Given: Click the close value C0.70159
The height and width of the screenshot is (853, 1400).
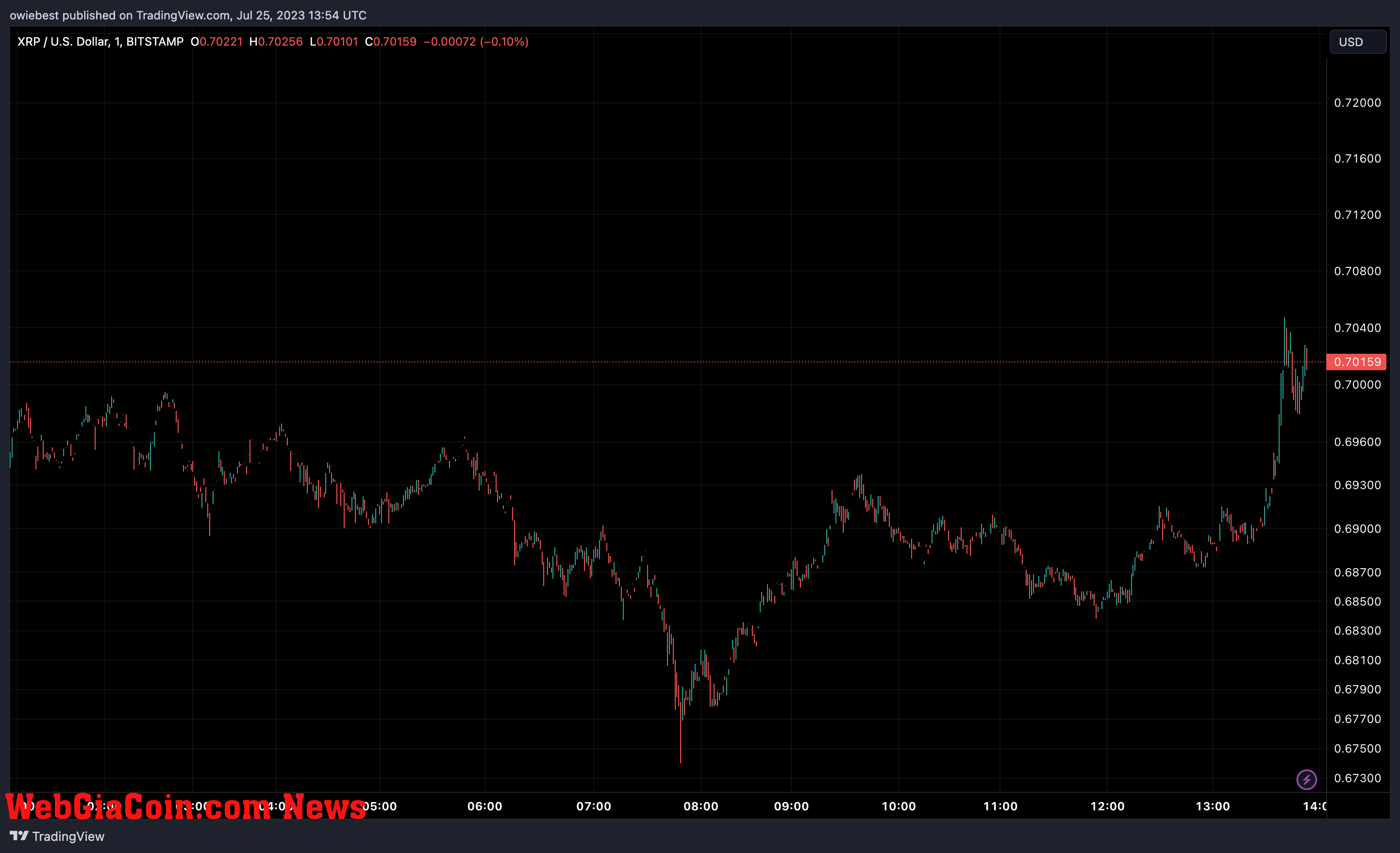Looking at the screenshot, I should (x=391, y=41).
